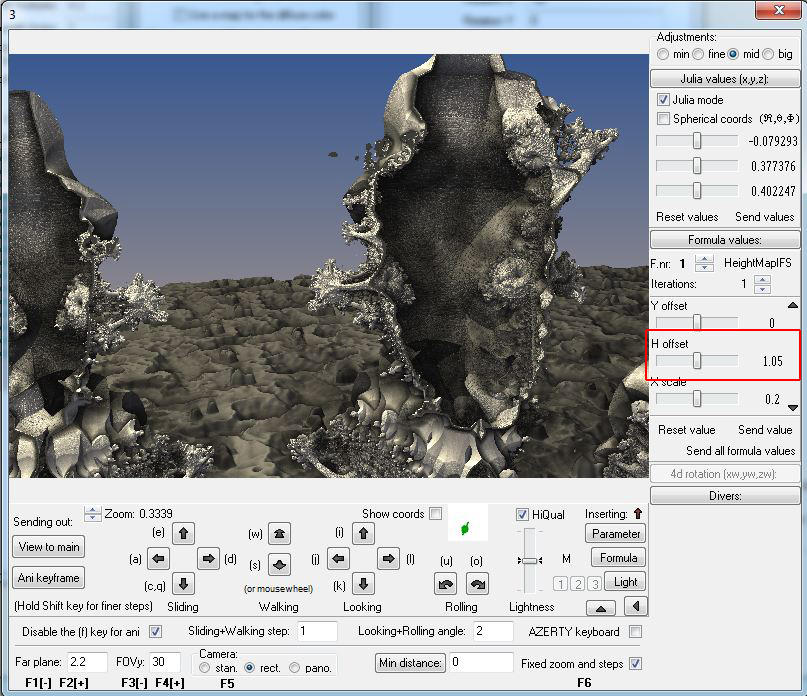Click the F.nr formula number stepper

point(704,263)
